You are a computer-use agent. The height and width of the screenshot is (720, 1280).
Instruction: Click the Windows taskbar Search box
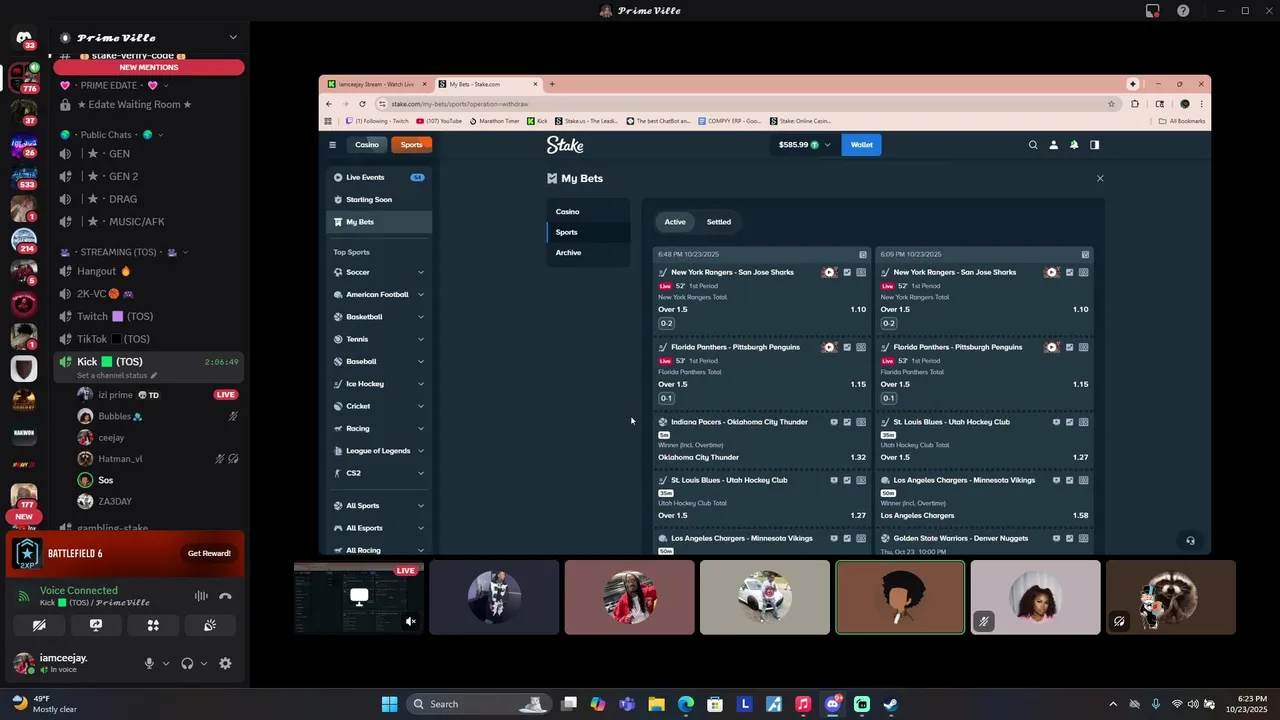click(x=479, y=704)
